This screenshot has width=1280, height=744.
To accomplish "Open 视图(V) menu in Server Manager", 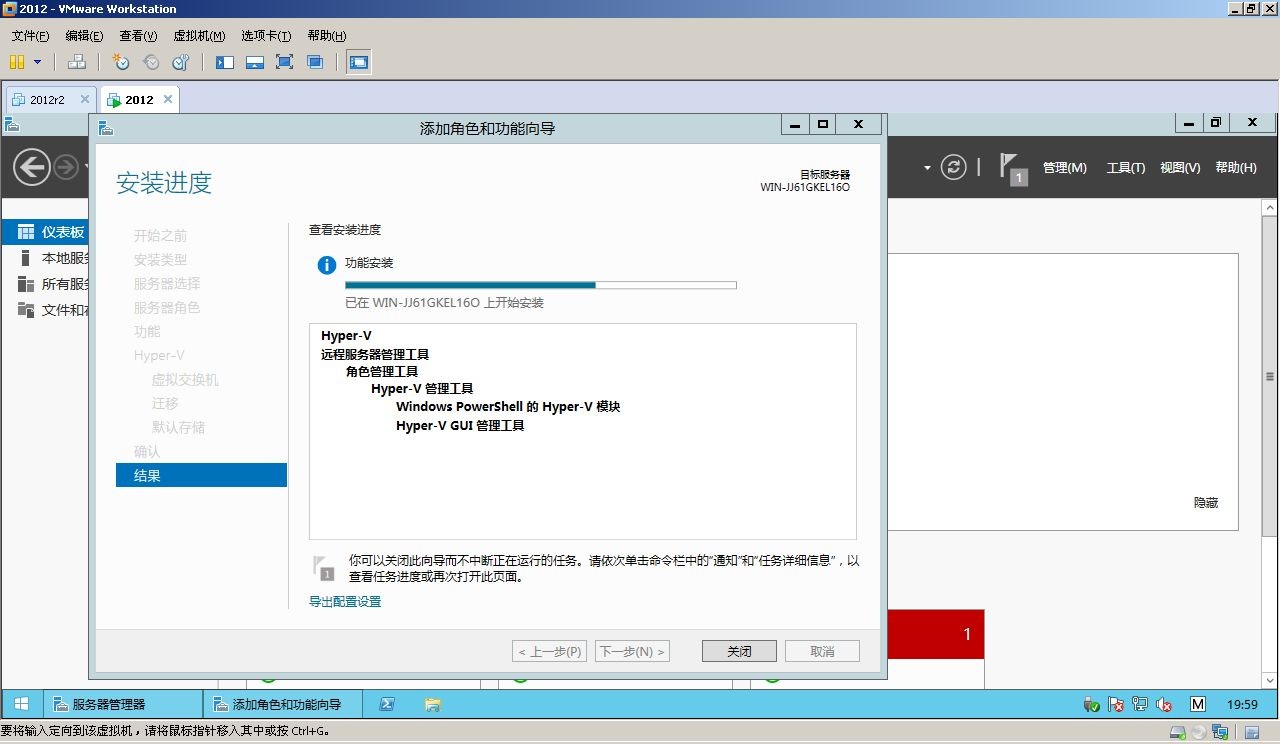I will [1180, 168].
